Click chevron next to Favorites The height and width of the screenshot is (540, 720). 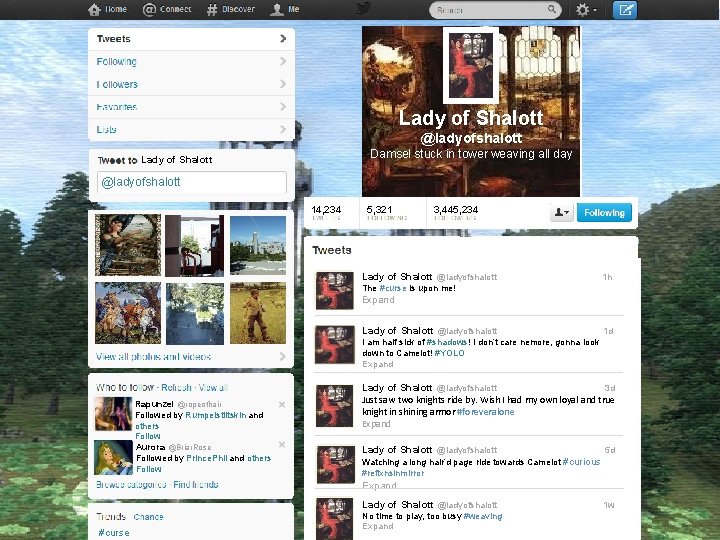point(283,107)
